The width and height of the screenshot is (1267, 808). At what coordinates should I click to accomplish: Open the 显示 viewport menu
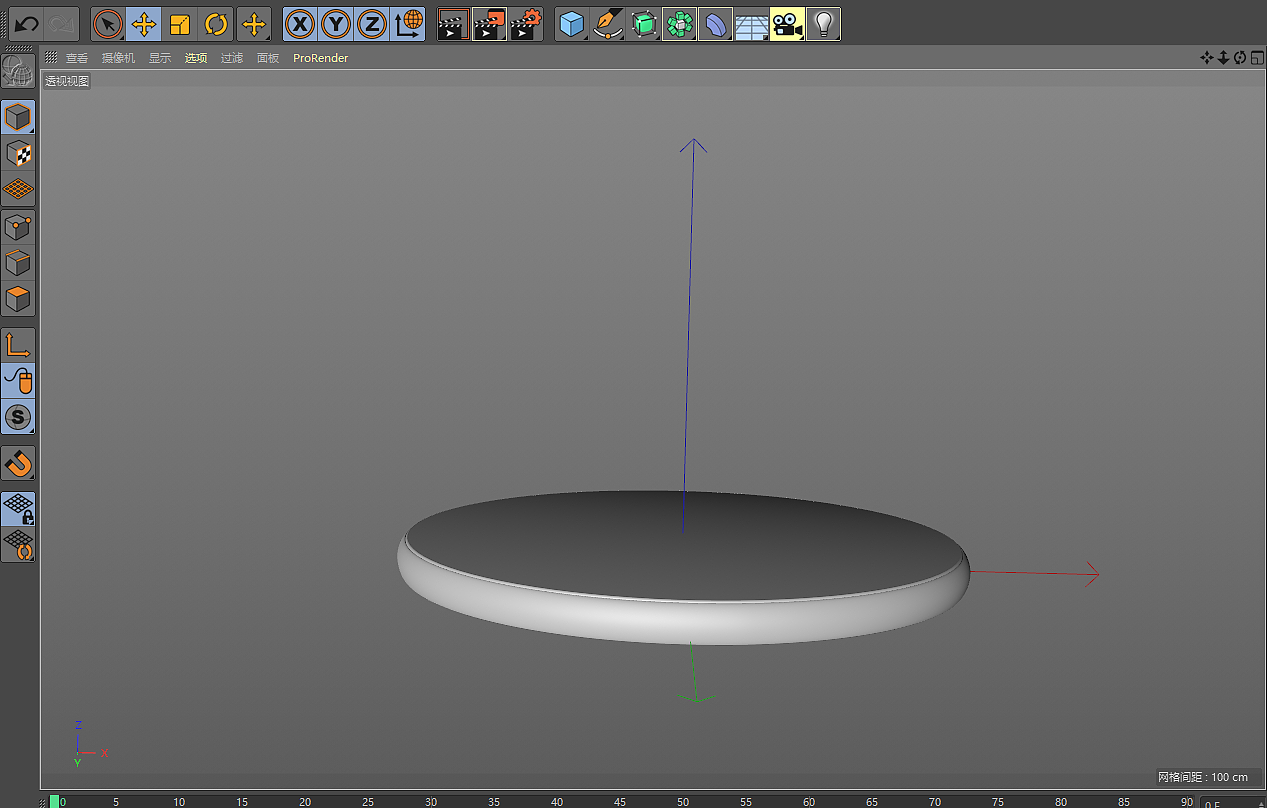coord(160,58)
